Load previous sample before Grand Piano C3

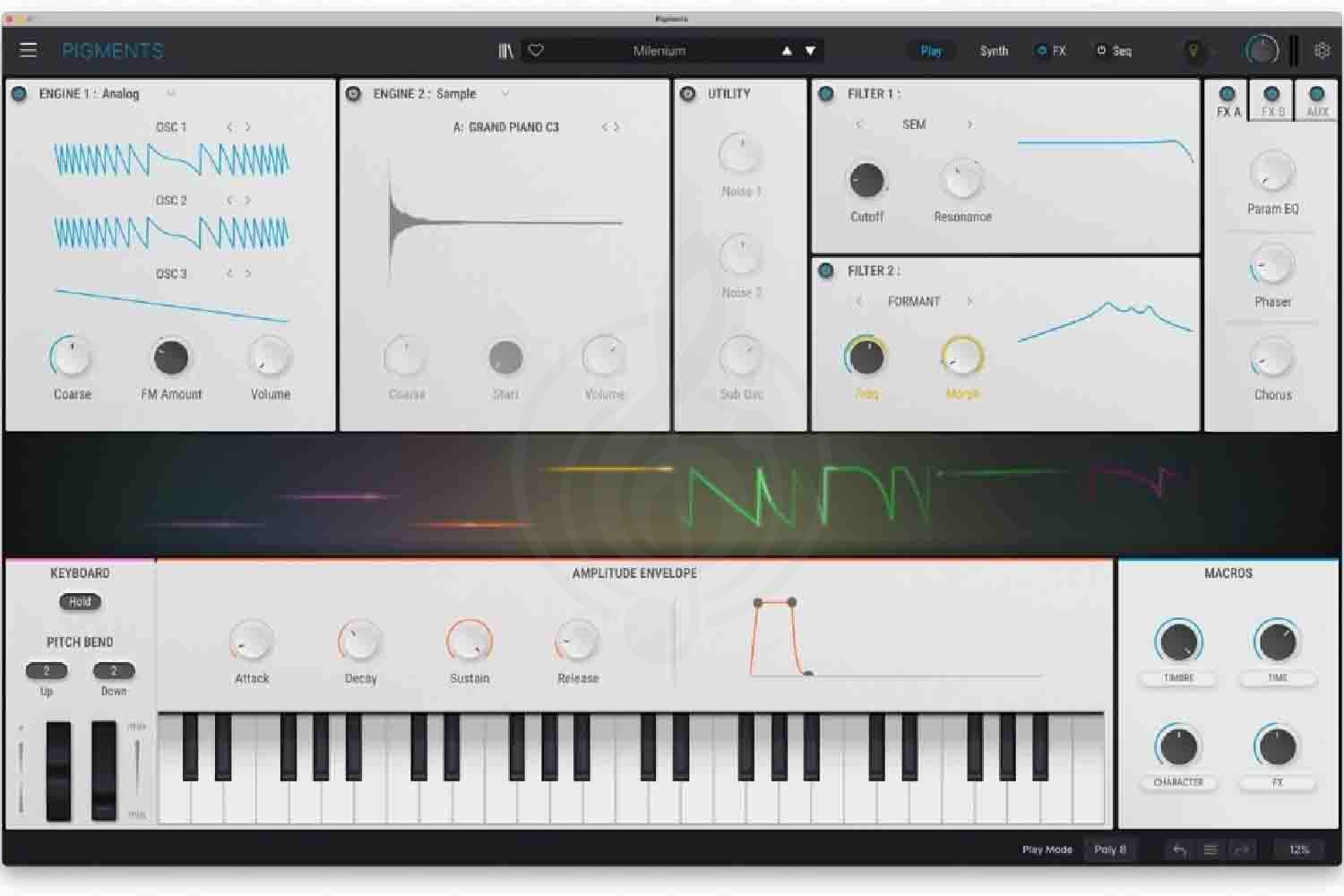[x=605, y=127]
